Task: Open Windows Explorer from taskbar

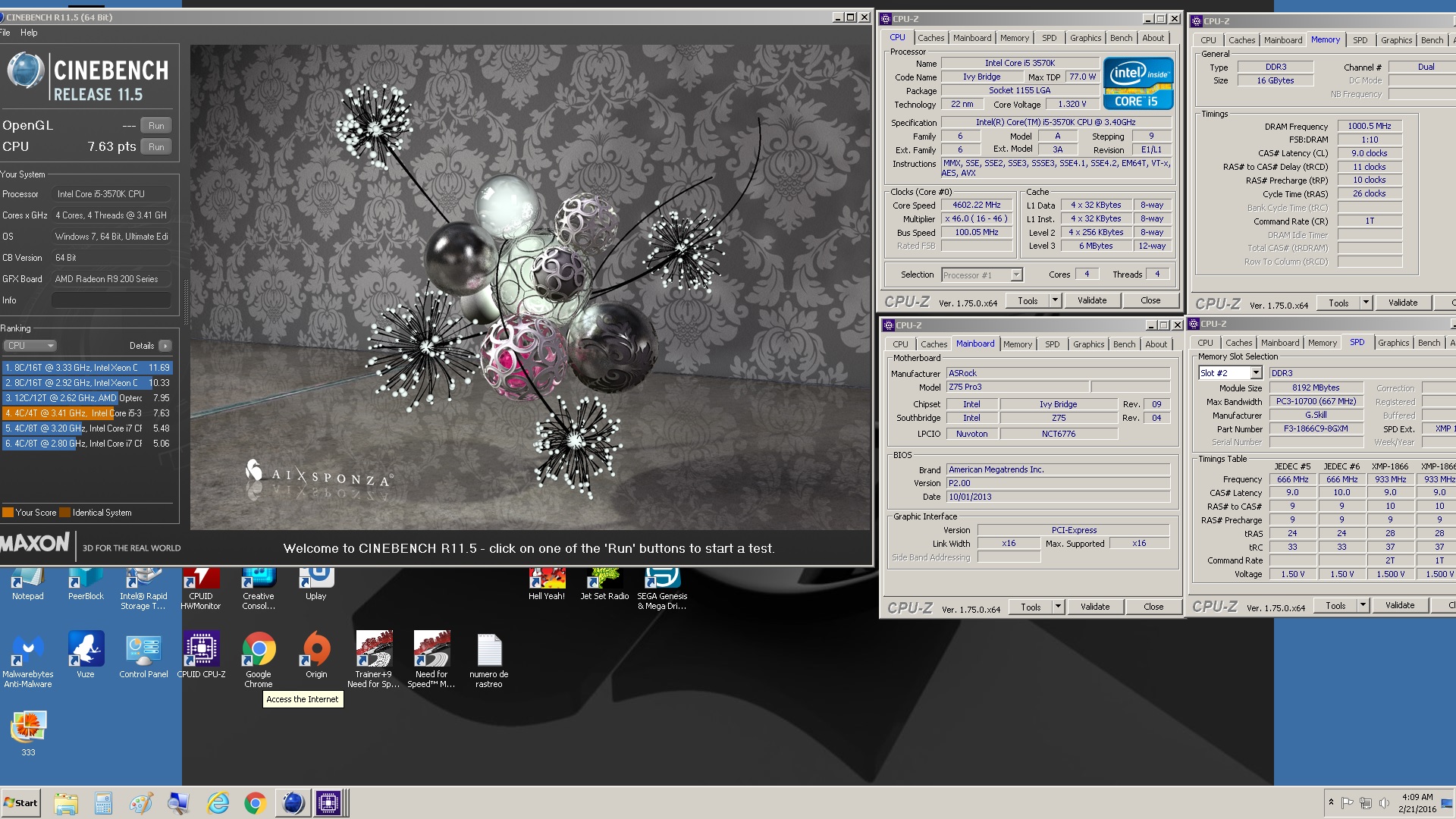Action: 66,803
